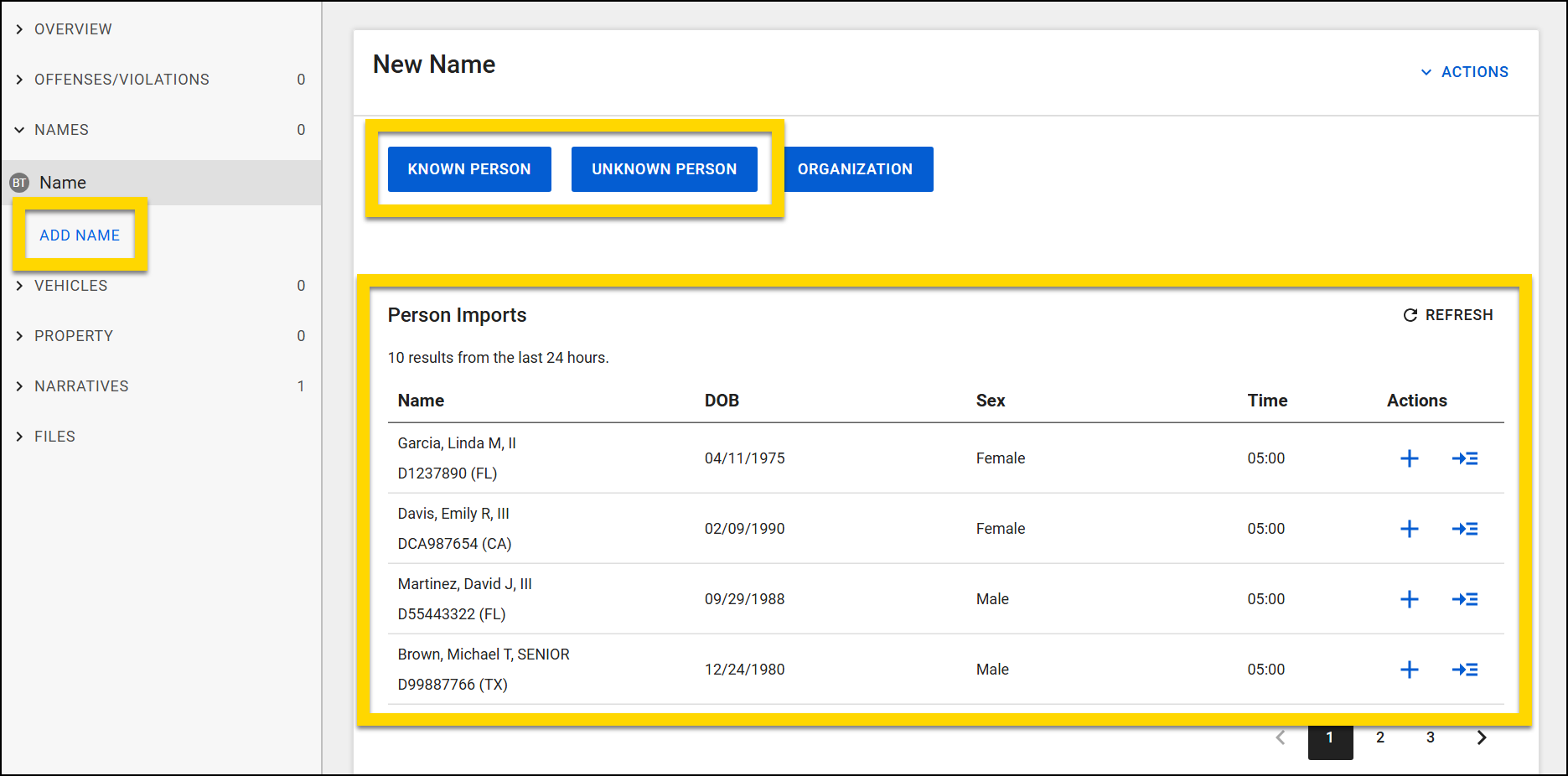Viewport: 1568px width, 776px height.
Task: Refresh the Person Imports list
Action: click(1447, 314)
